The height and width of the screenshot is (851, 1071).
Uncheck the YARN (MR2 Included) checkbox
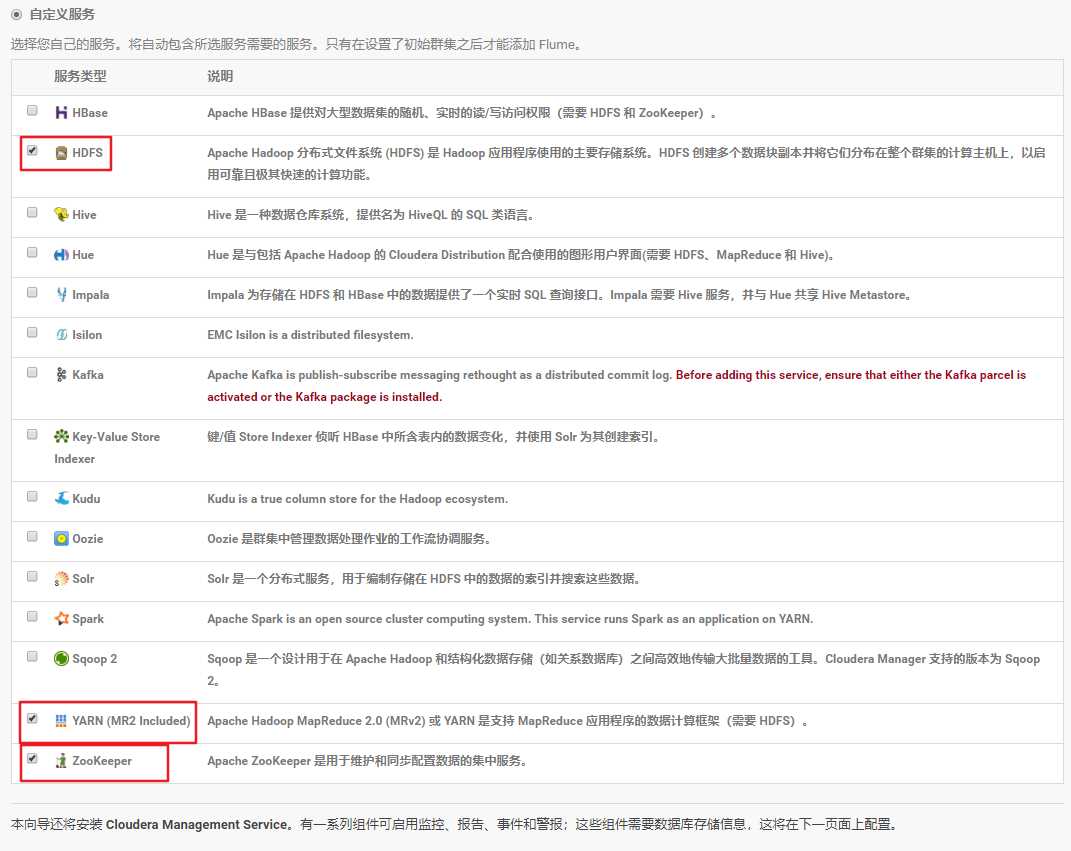(x=32, y=719)
